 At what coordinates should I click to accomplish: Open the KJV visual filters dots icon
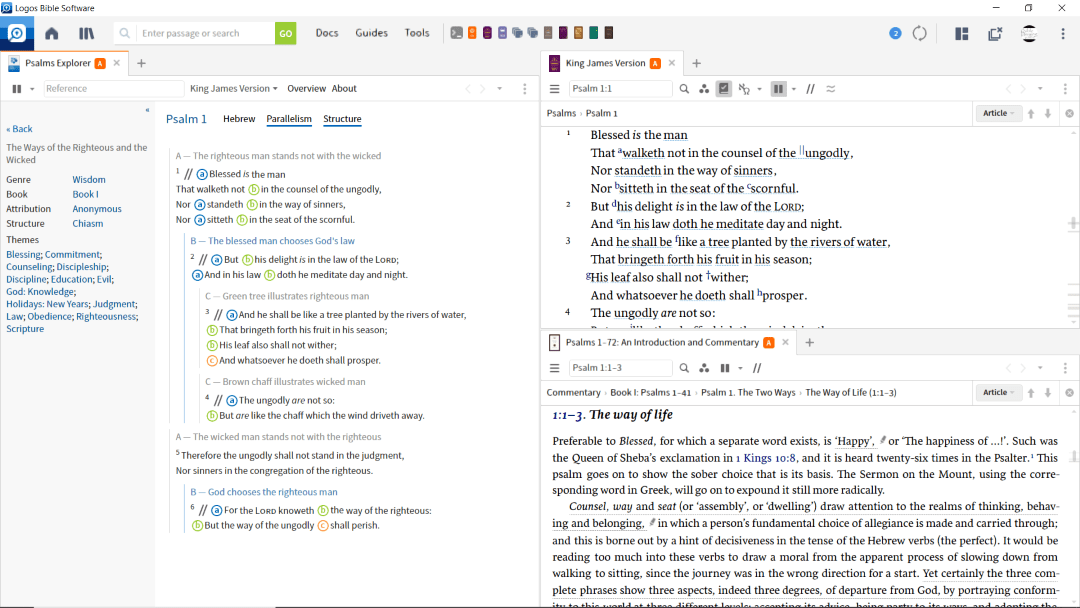(x=704, y=89)
